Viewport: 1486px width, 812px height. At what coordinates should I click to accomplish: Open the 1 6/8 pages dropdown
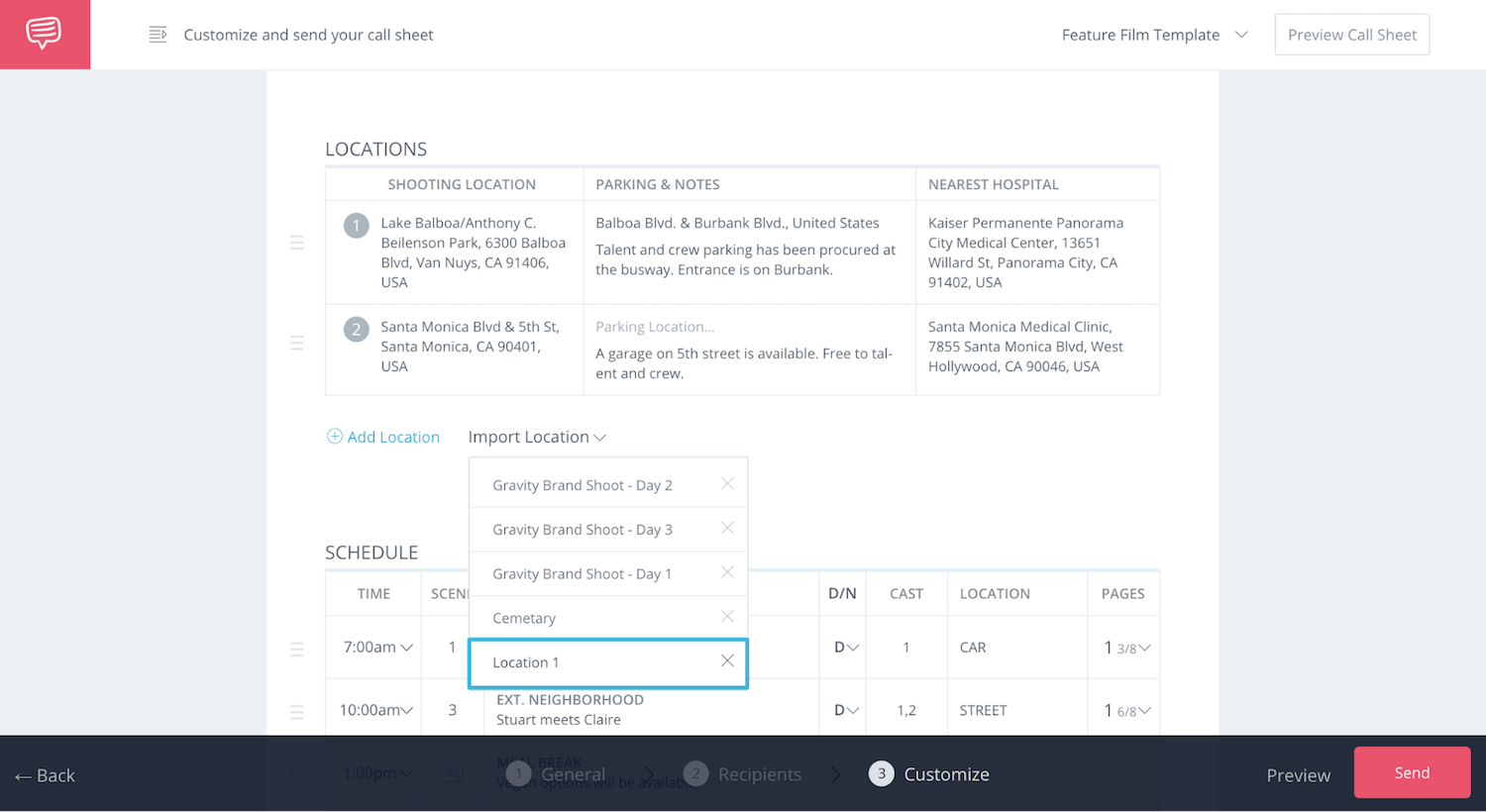[x=1127, y=710]
